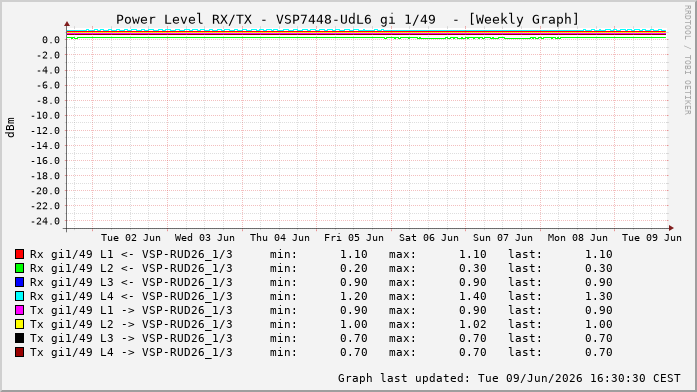Screen dimensions: 697x392
Task: Click the green Rx L2 legend swatch
Action: (x=20, y=268)
